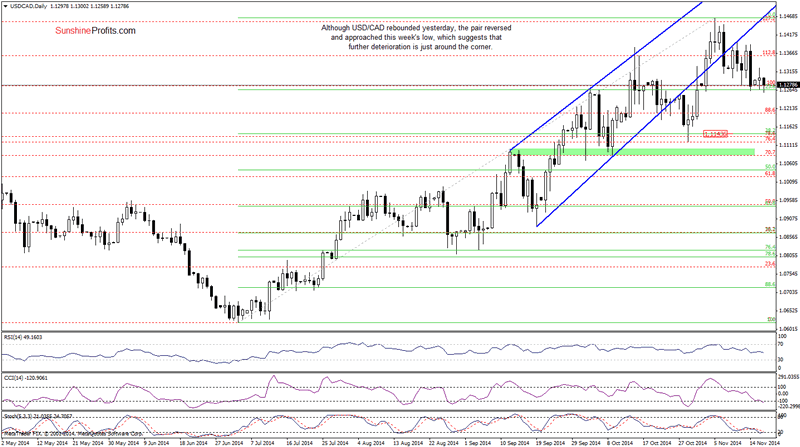
Task: Click the 25 Jul 2014 date label
Action: click(336, 443)
